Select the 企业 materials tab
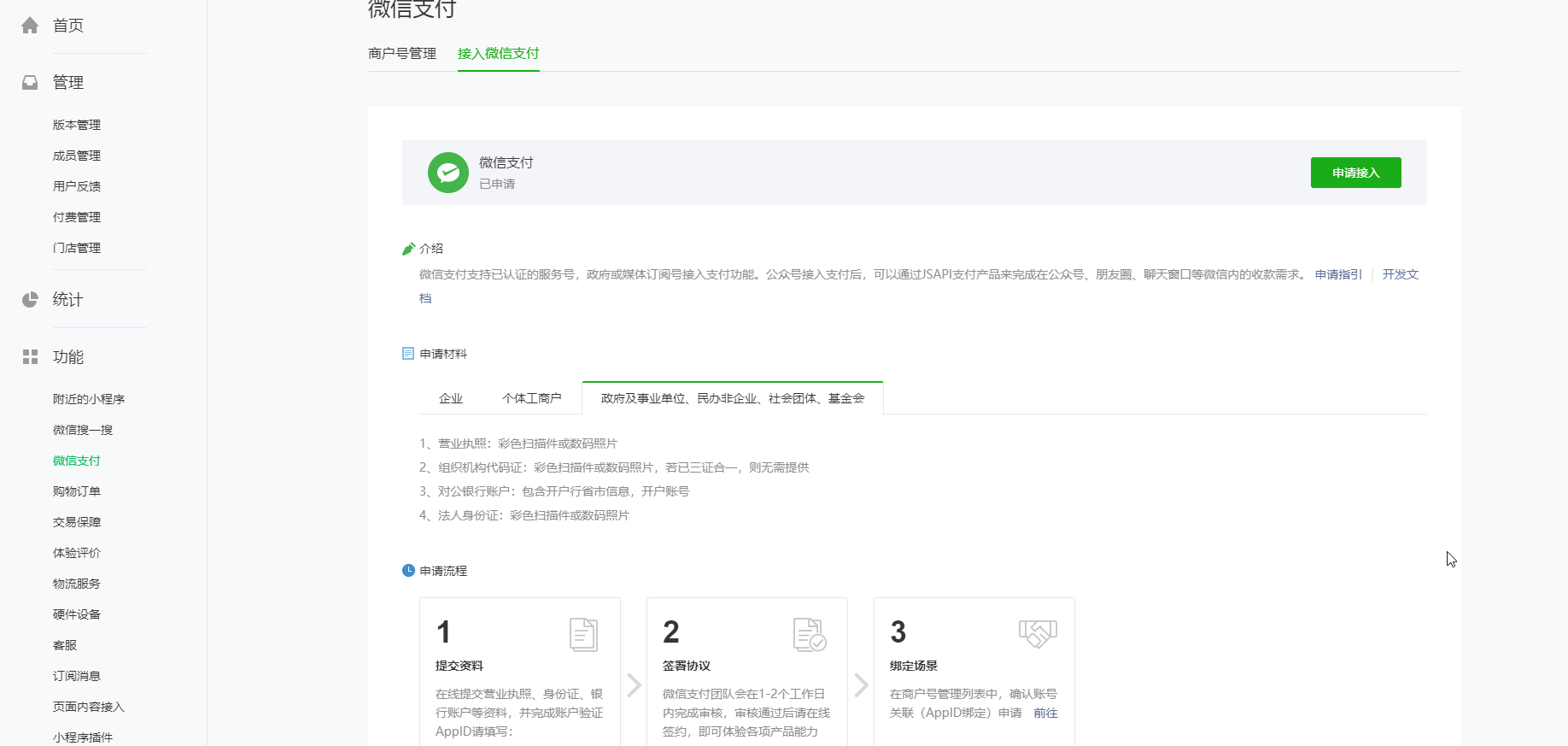The width and height of the screenshot is (1568, 746). 451,398
